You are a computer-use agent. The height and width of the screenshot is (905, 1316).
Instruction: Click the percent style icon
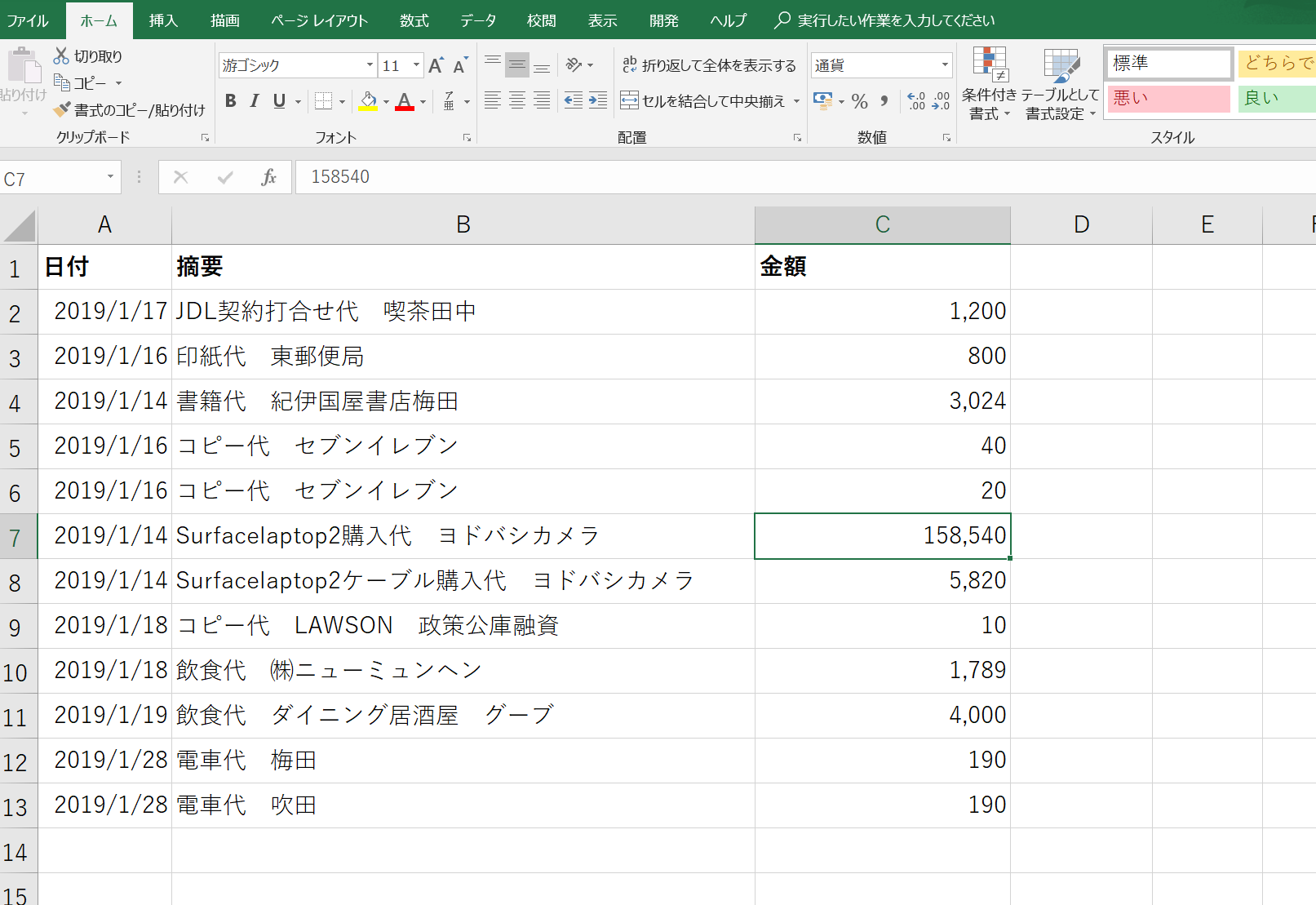[x=859, y=101]
